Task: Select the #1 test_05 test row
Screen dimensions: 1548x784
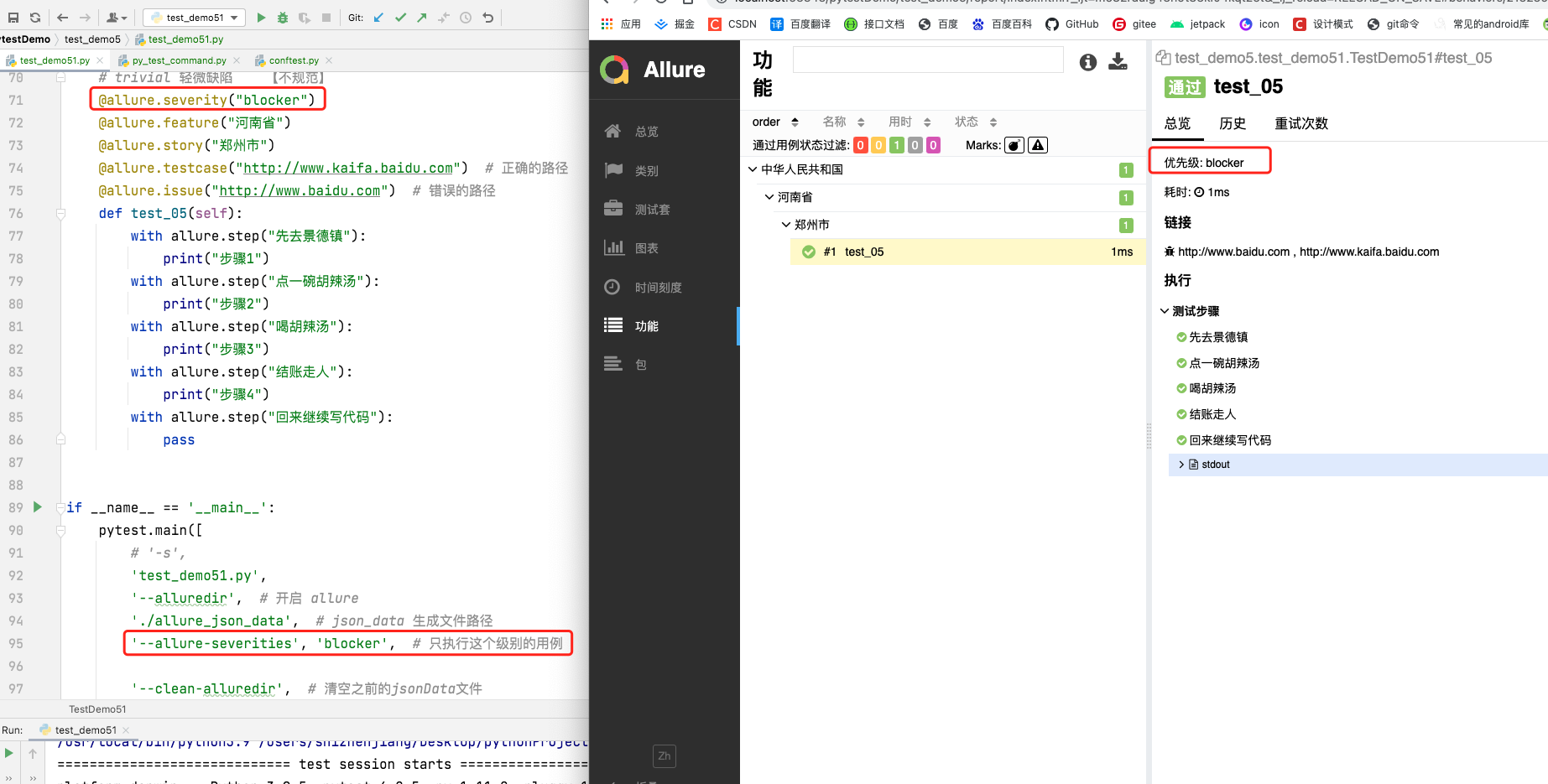Action: pos(967,252)
